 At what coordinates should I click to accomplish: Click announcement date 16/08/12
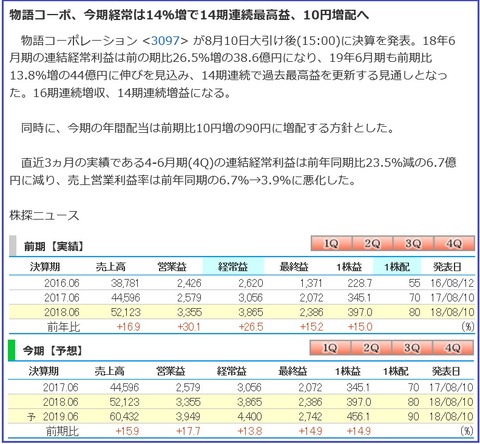point(452,283)
